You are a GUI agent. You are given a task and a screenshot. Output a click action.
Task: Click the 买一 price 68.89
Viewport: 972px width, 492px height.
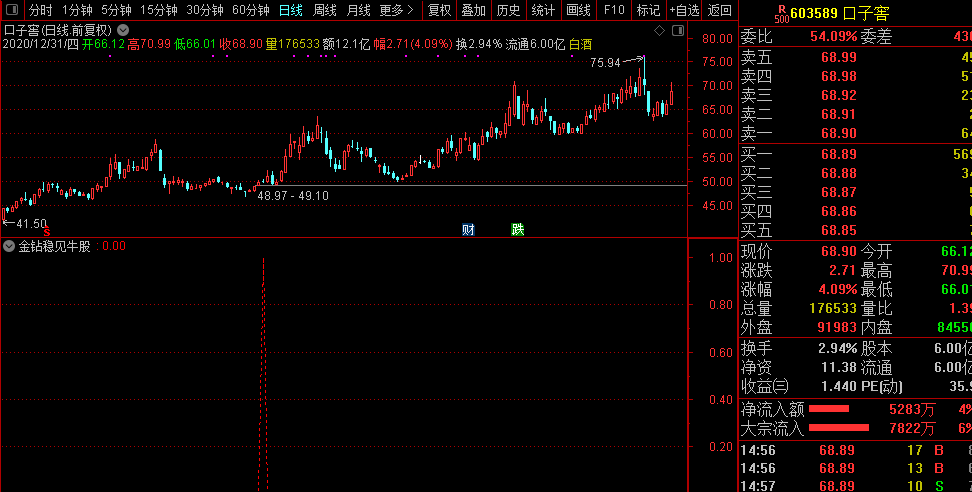839,154
